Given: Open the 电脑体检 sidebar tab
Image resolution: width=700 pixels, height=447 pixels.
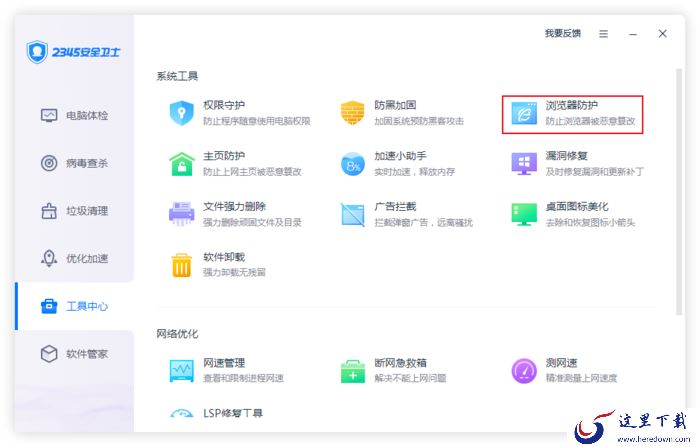Looking at the screenshot, I should tap(74, 116).
